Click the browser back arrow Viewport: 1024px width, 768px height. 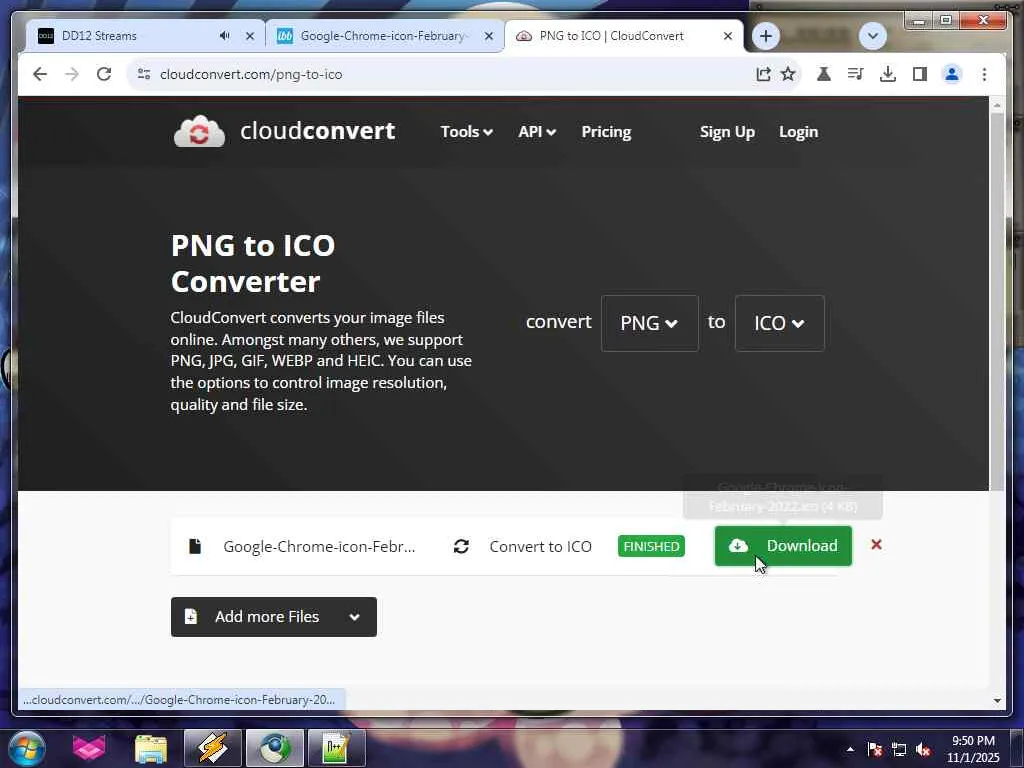pos(40,74)
